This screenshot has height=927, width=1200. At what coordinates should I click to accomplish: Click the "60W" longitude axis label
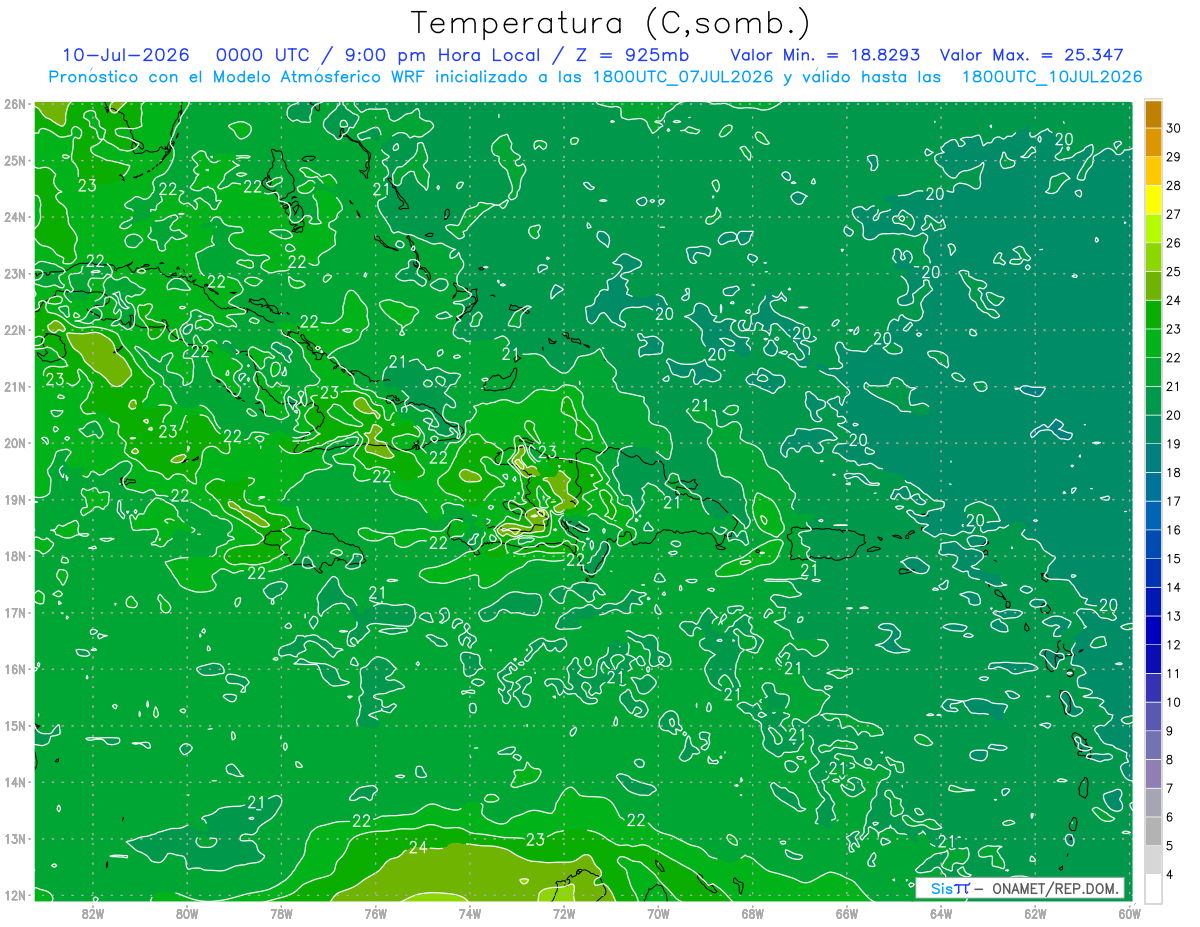[x=1129, y=913]
